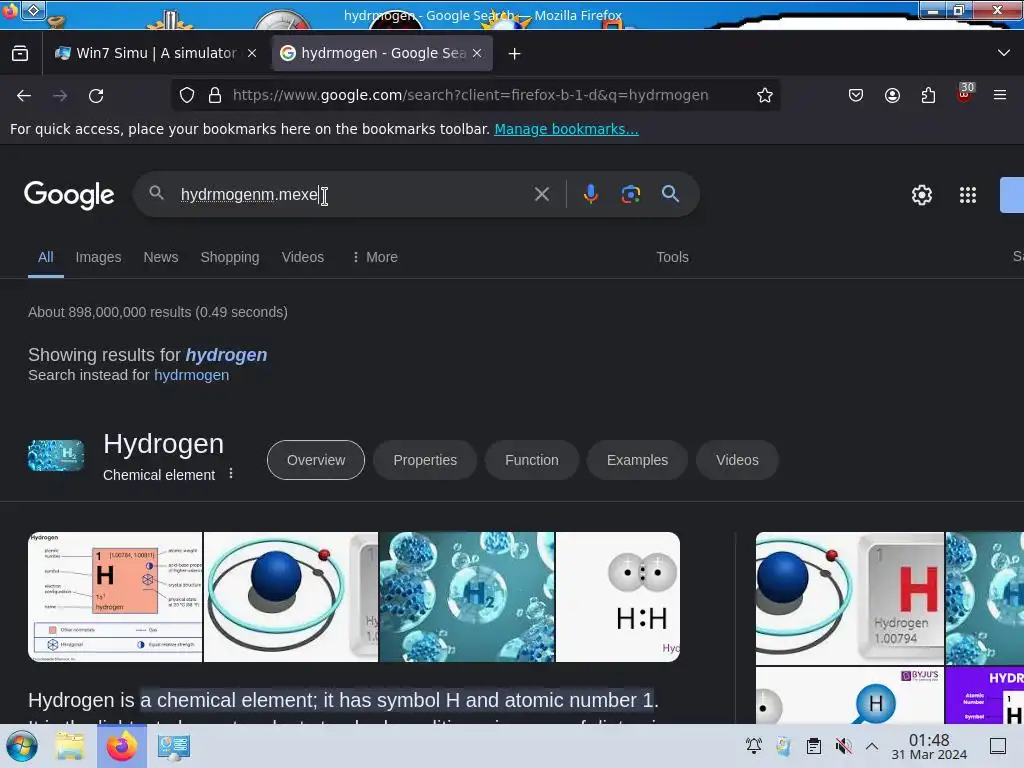Open the notification bell in system tray
The image size is (1024, 768).
tap(754, 745)
